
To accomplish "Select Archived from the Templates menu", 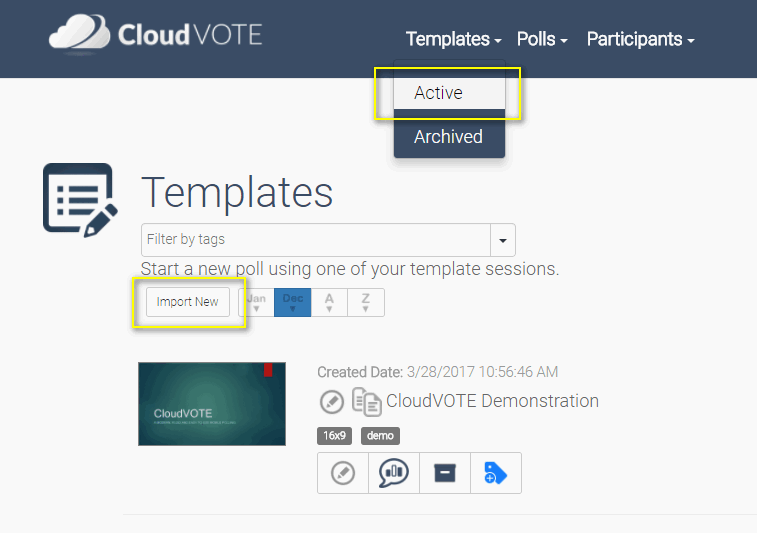I will coord(448,137).
